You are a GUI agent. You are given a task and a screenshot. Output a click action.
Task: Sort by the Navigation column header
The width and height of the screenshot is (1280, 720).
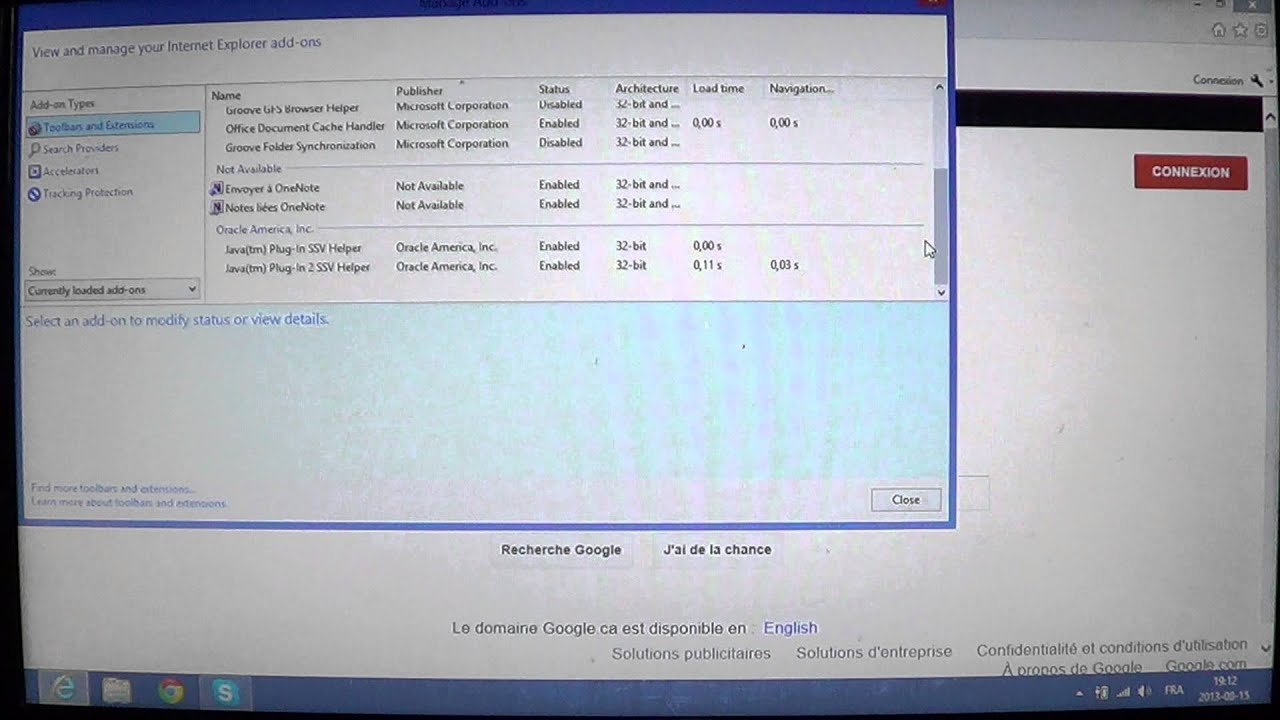pyautogui.click(x=801, y=88)
